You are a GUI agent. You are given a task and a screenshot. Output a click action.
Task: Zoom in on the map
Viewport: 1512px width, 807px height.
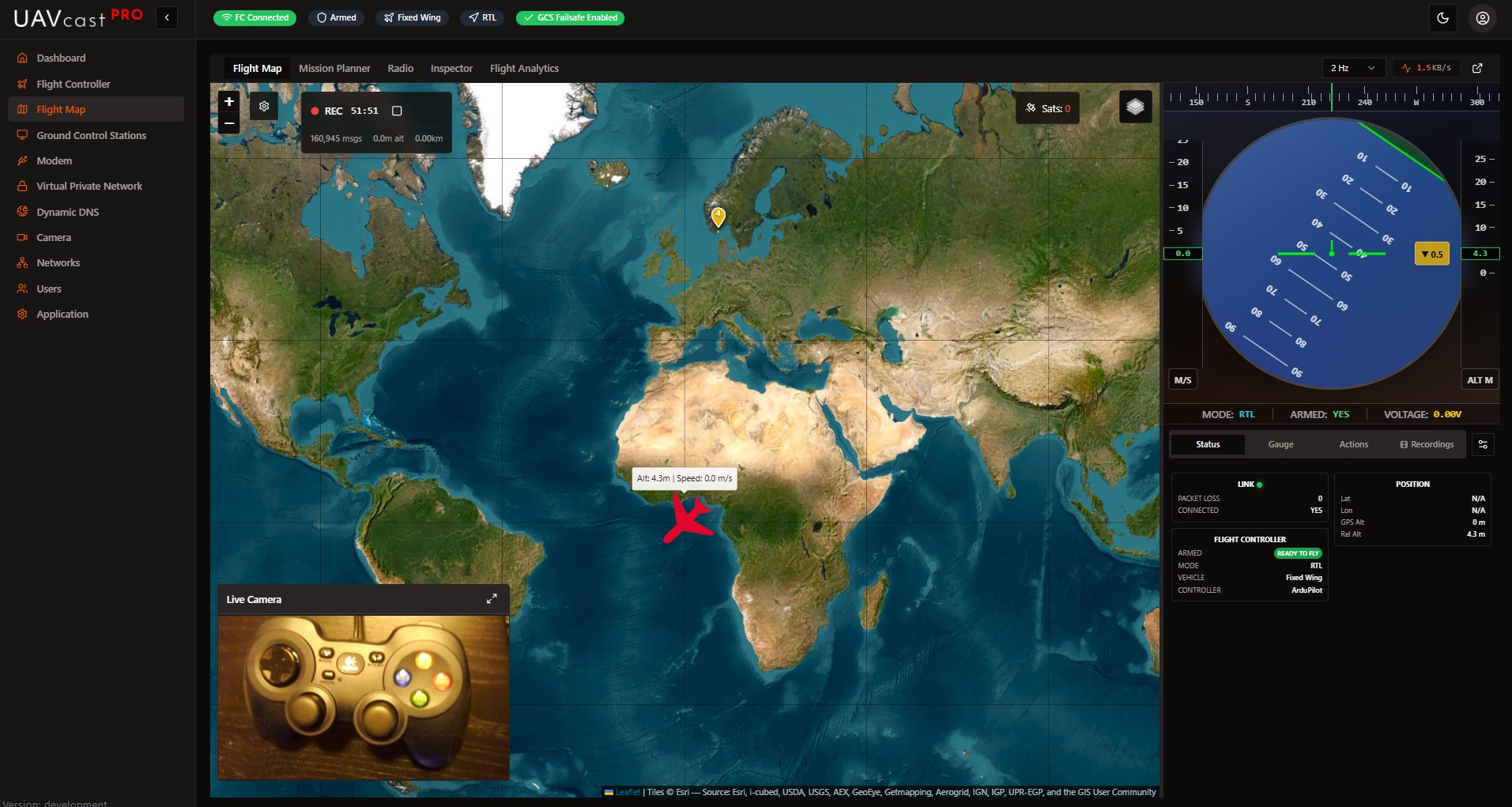click(229, 101)
